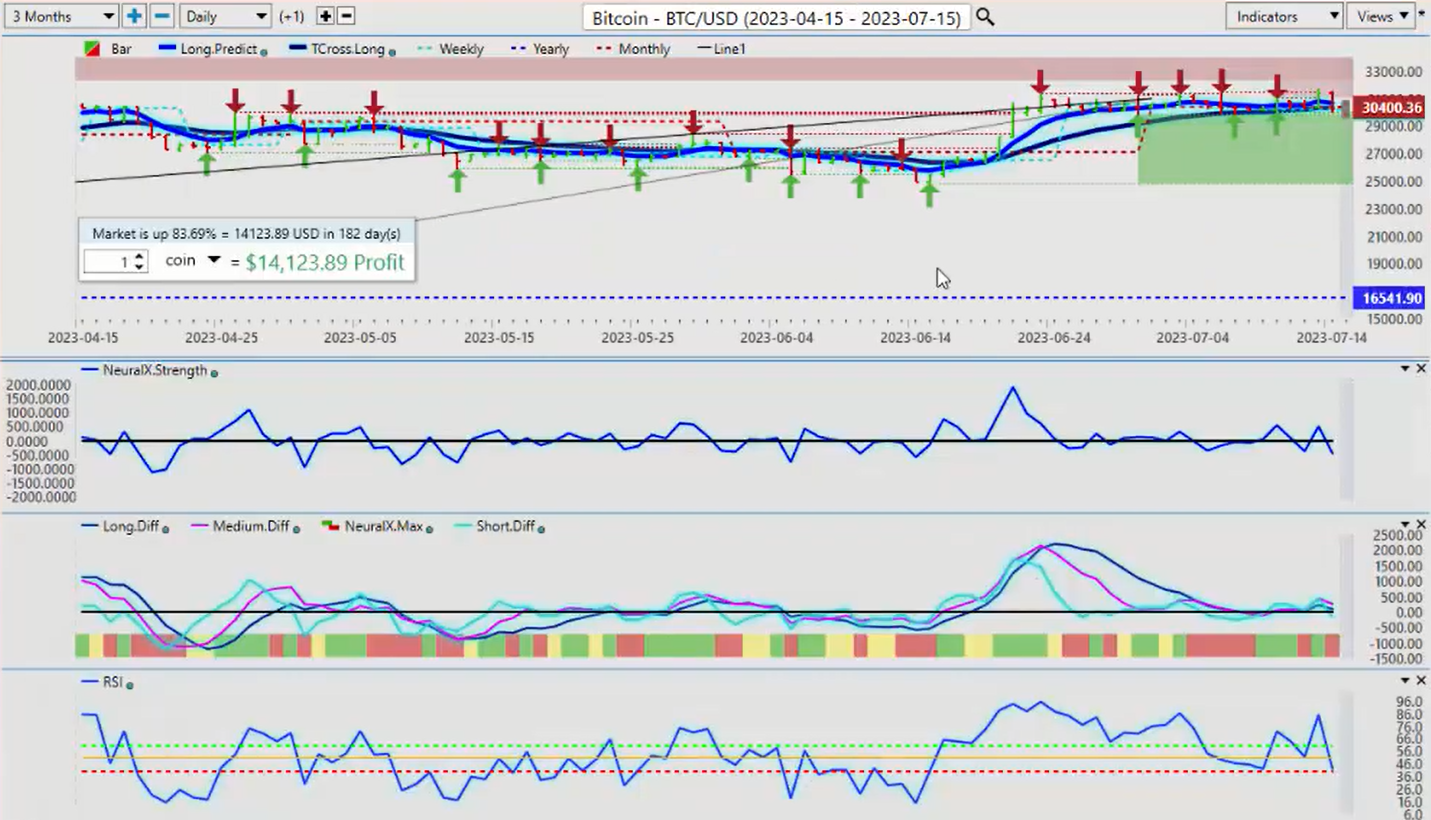The image size is (1431, 820).
Task: Click the settings dot beside NeuralX.Max
Action: click(429, 528)
